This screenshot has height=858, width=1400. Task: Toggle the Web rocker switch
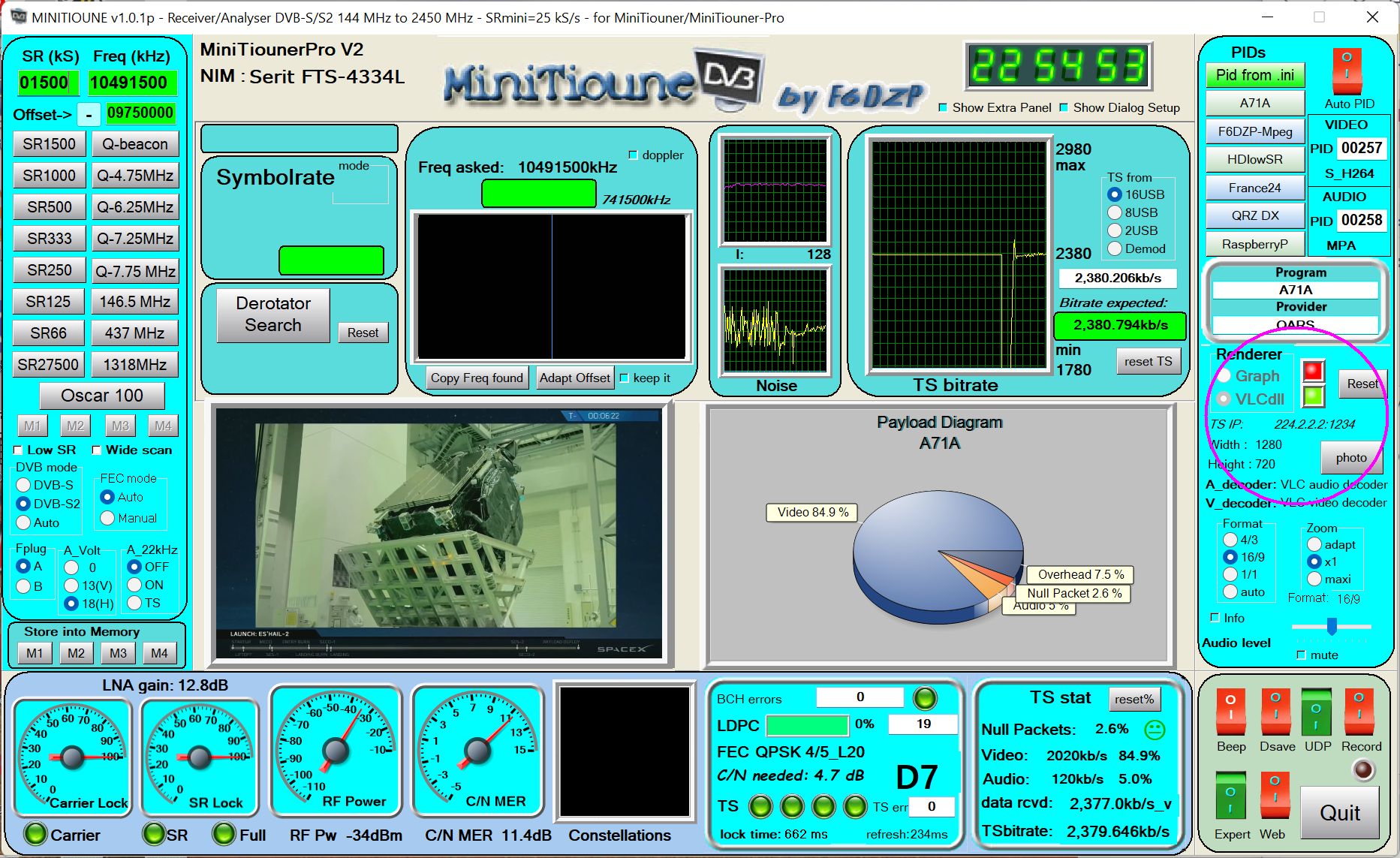1275,796
